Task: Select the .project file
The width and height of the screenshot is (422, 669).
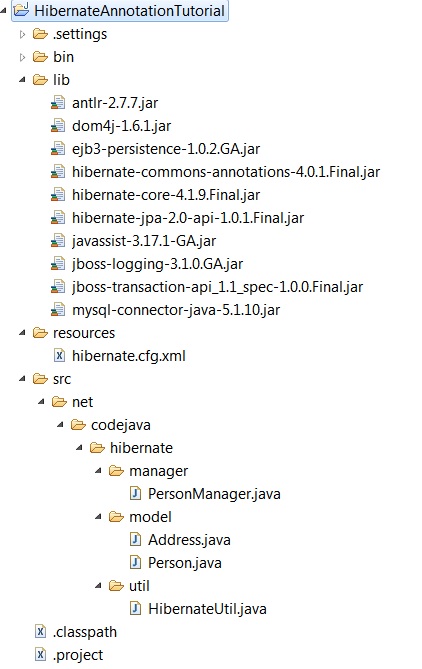Action: (78, 655)
